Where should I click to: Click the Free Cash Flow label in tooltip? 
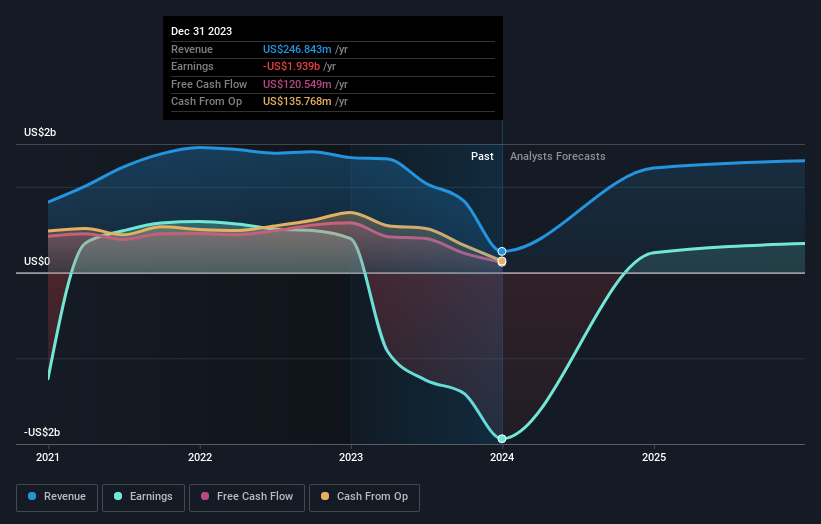click(x=209, y=84)
